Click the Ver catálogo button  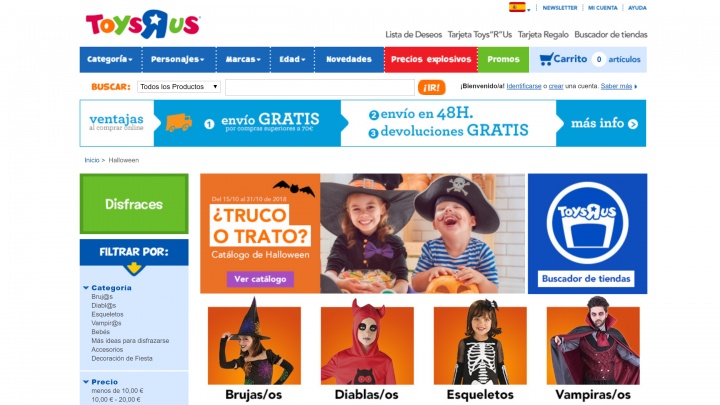pyautogui.click(x=260, y=279)
